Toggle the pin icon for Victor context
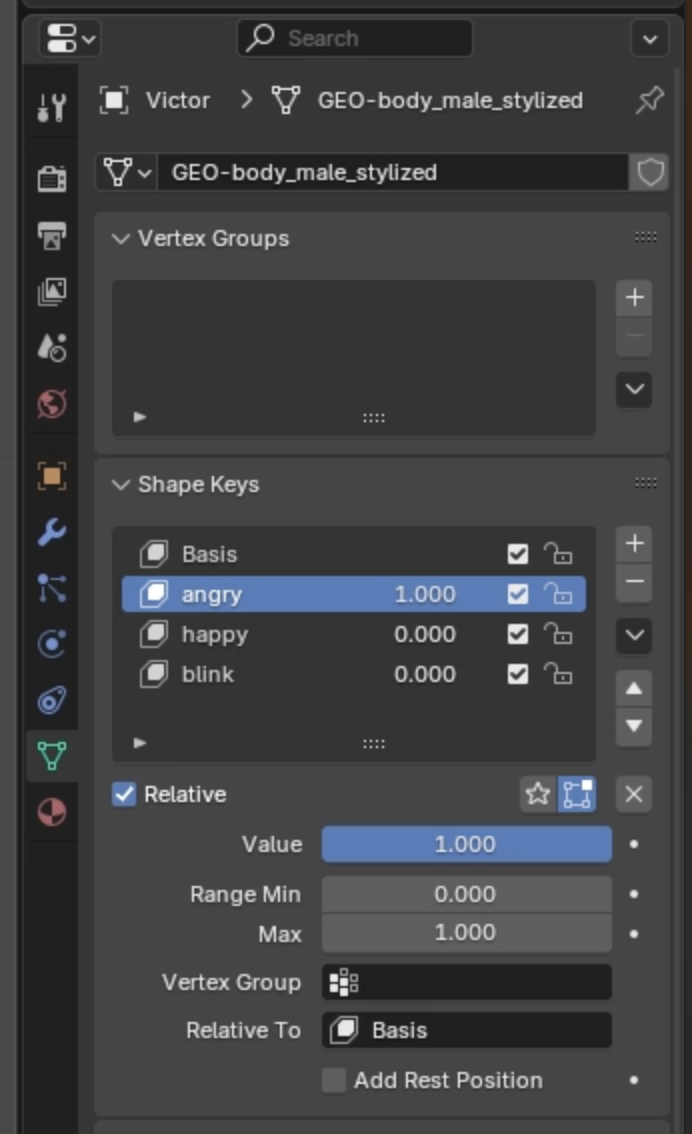692x1134 pixels. tap(649, 100)
